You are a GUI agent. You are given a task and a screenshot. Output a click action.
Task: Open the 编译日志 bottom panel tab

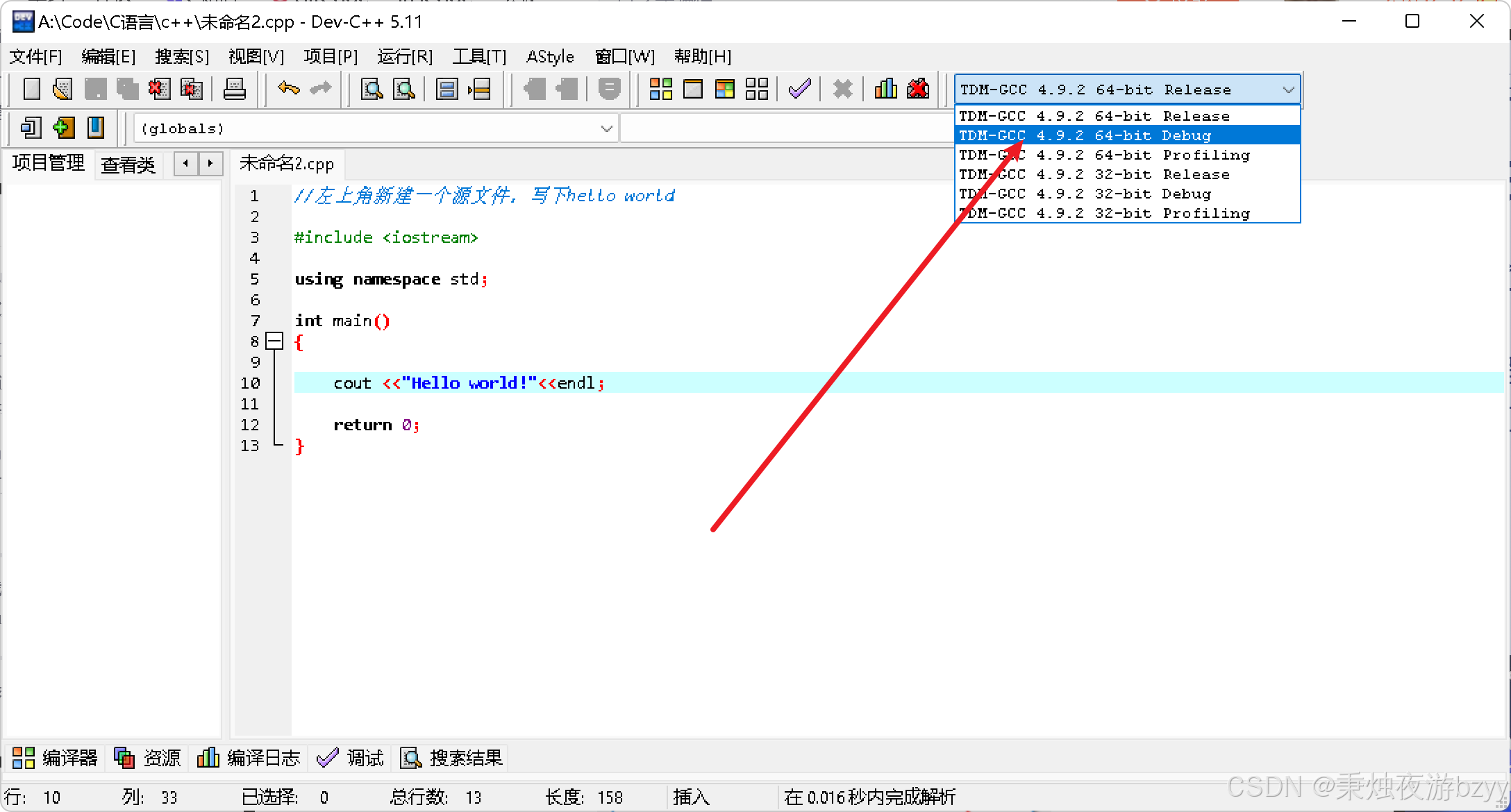249,757
